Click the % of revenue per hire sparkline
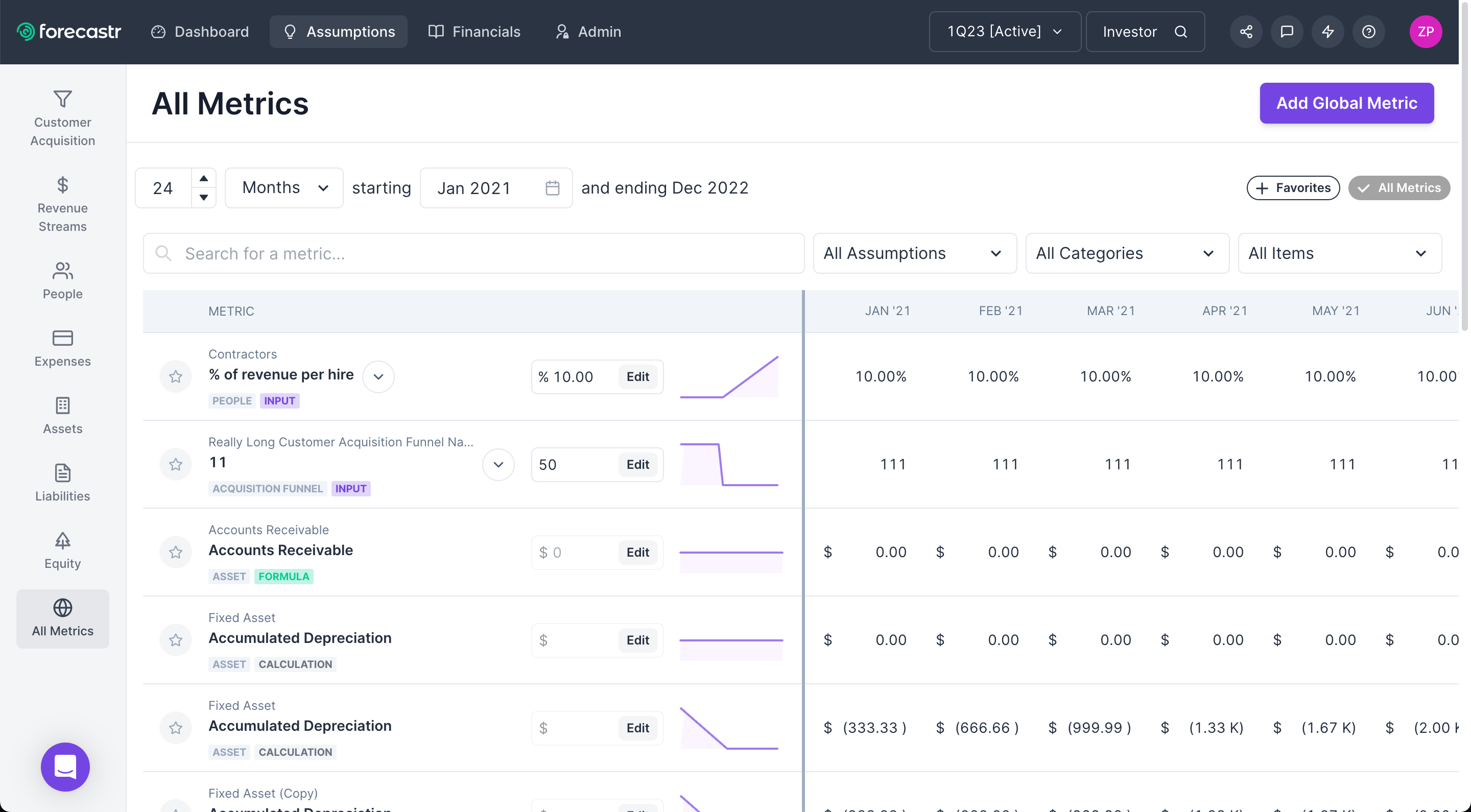 729,376
